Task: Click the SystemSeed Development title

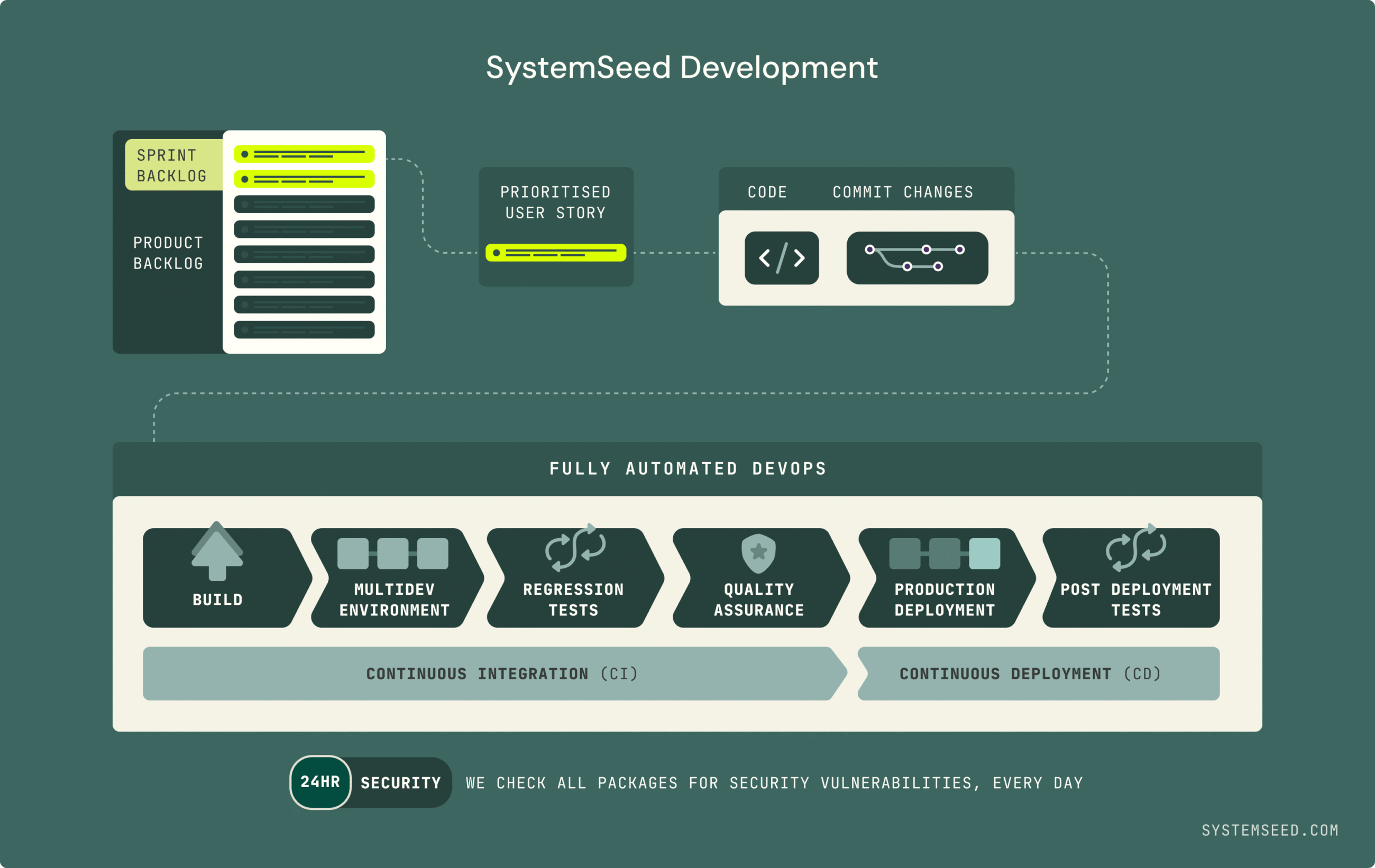Action: click(681, 67)
